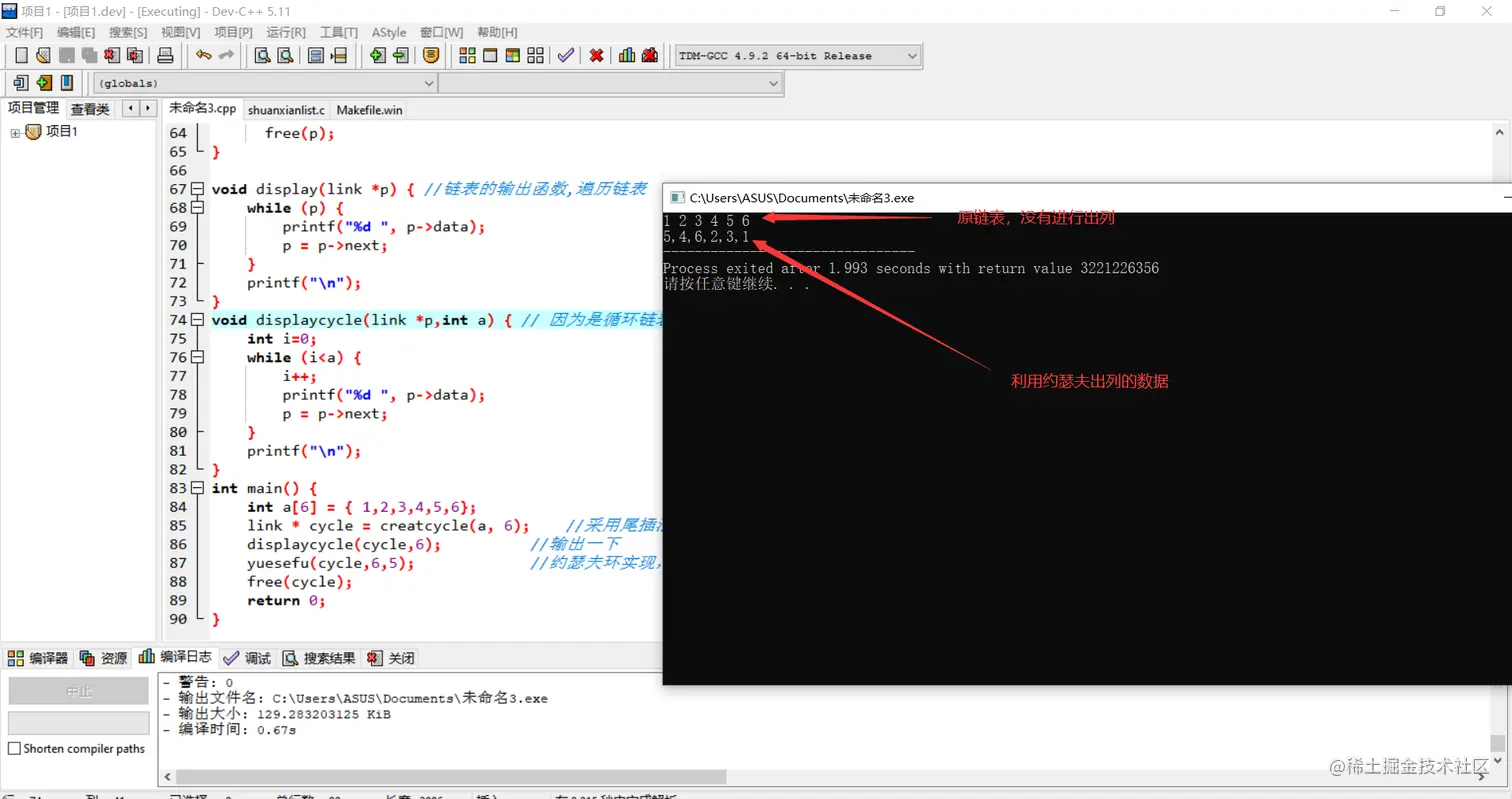Viewport: 1512px width, 799px height.
Task: Click the Toggle Bookmark toolbar icon
Action: tap(401, 56)
